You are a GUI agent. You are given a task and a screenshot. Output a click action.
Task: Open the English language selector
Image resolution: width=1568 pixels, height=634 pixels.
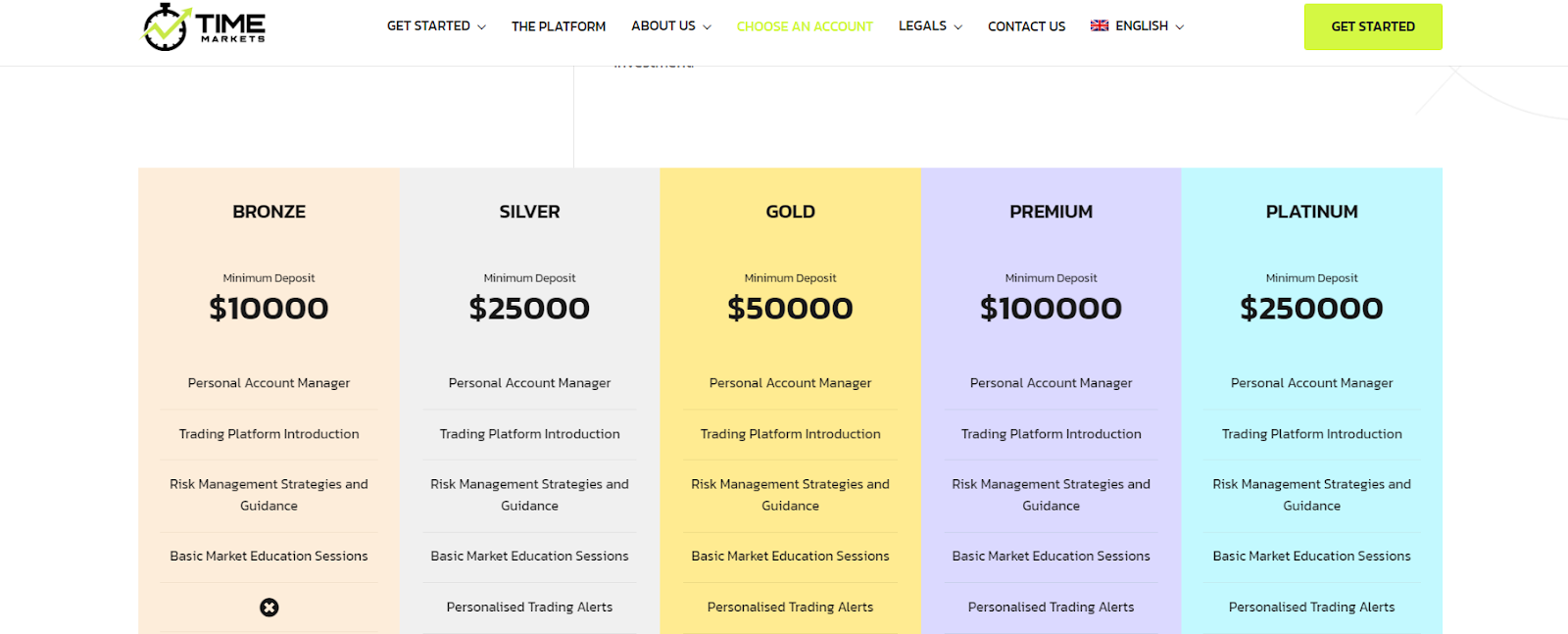(x=1137, y=26)
